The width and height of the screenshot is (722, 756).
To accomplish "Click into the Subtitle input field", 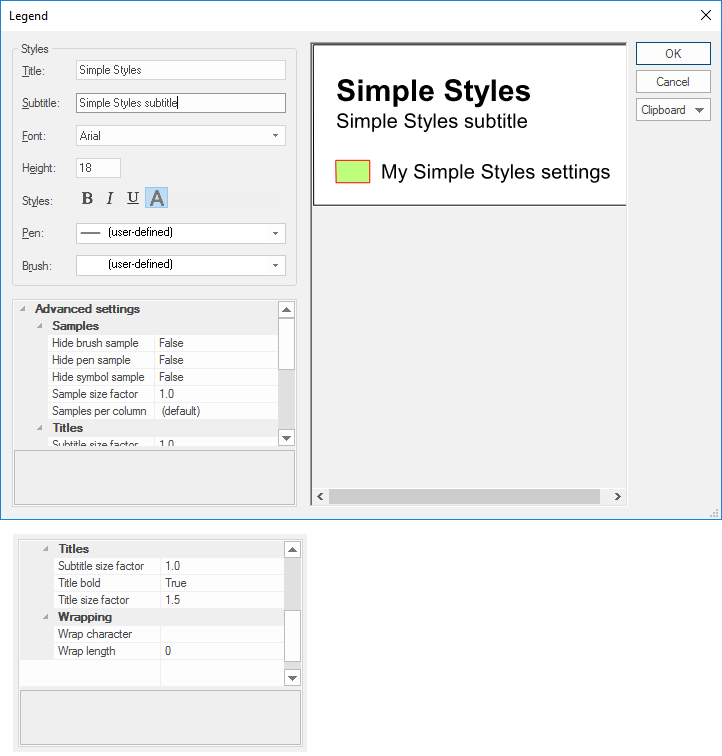I will coord(181,103).
